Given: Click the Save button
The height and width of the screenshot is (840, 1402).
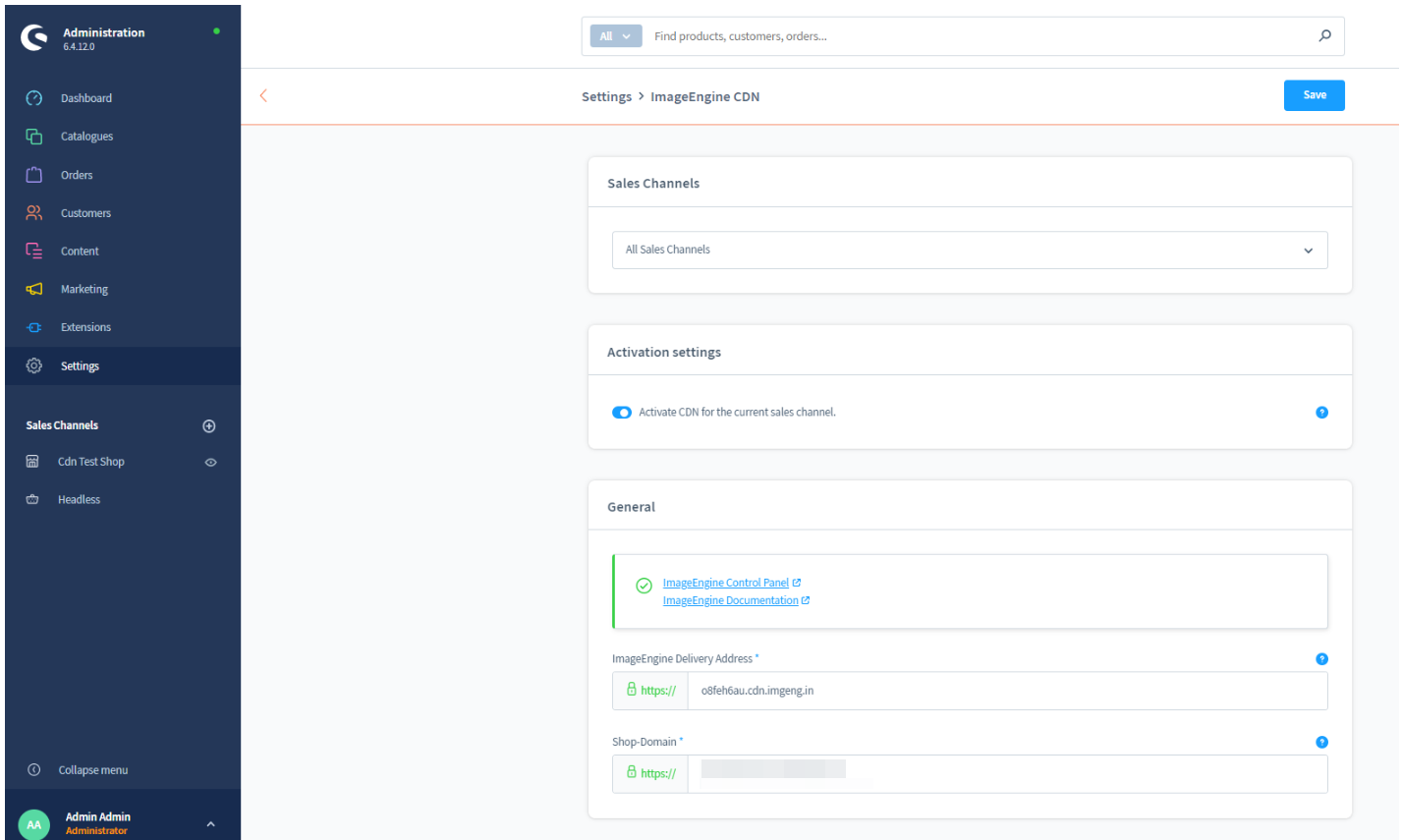Looking at the screenshot, I should coord(1314,95).
